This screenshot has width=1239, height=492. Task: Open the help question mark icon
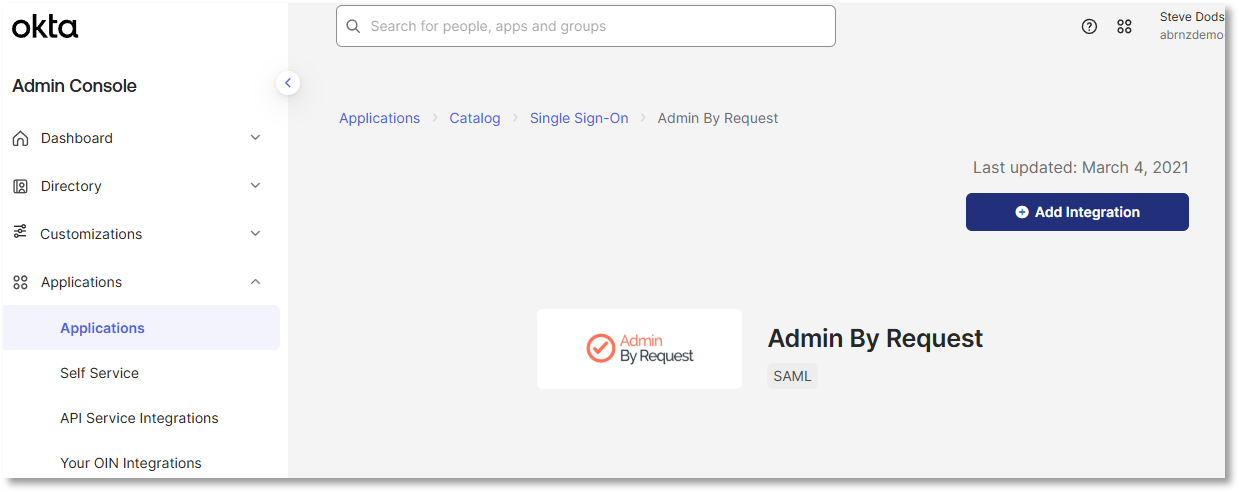click(1090, 27)
